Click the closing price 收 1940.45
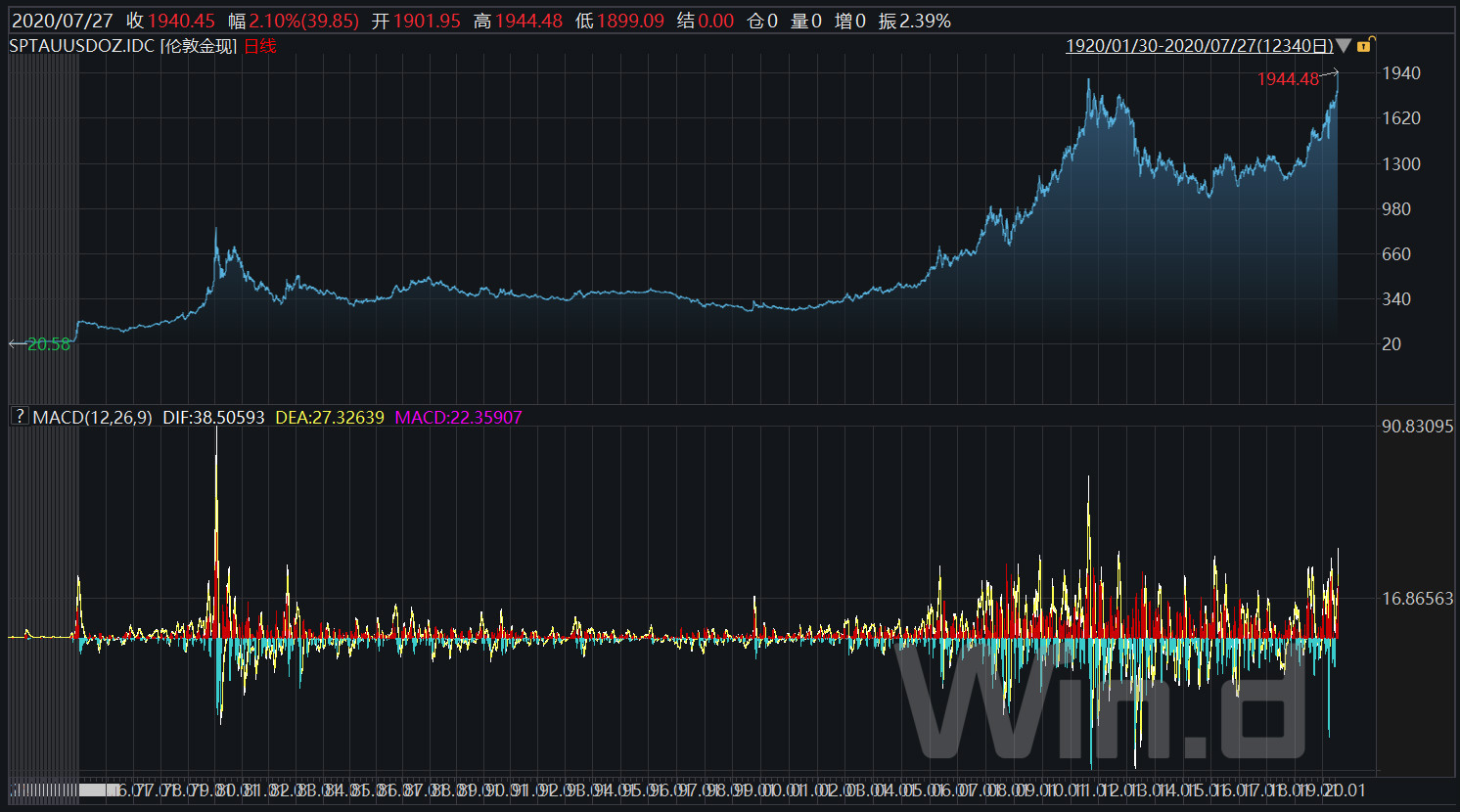Screen dimensions: 1460x812 pyautogui.click(x=170, y=21)
